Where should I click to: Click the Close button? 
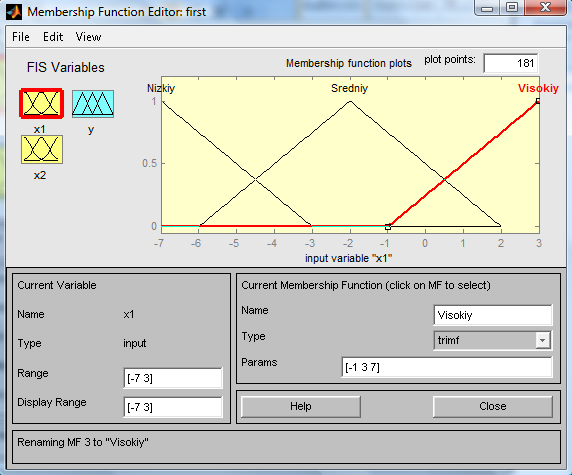(493, 406)
